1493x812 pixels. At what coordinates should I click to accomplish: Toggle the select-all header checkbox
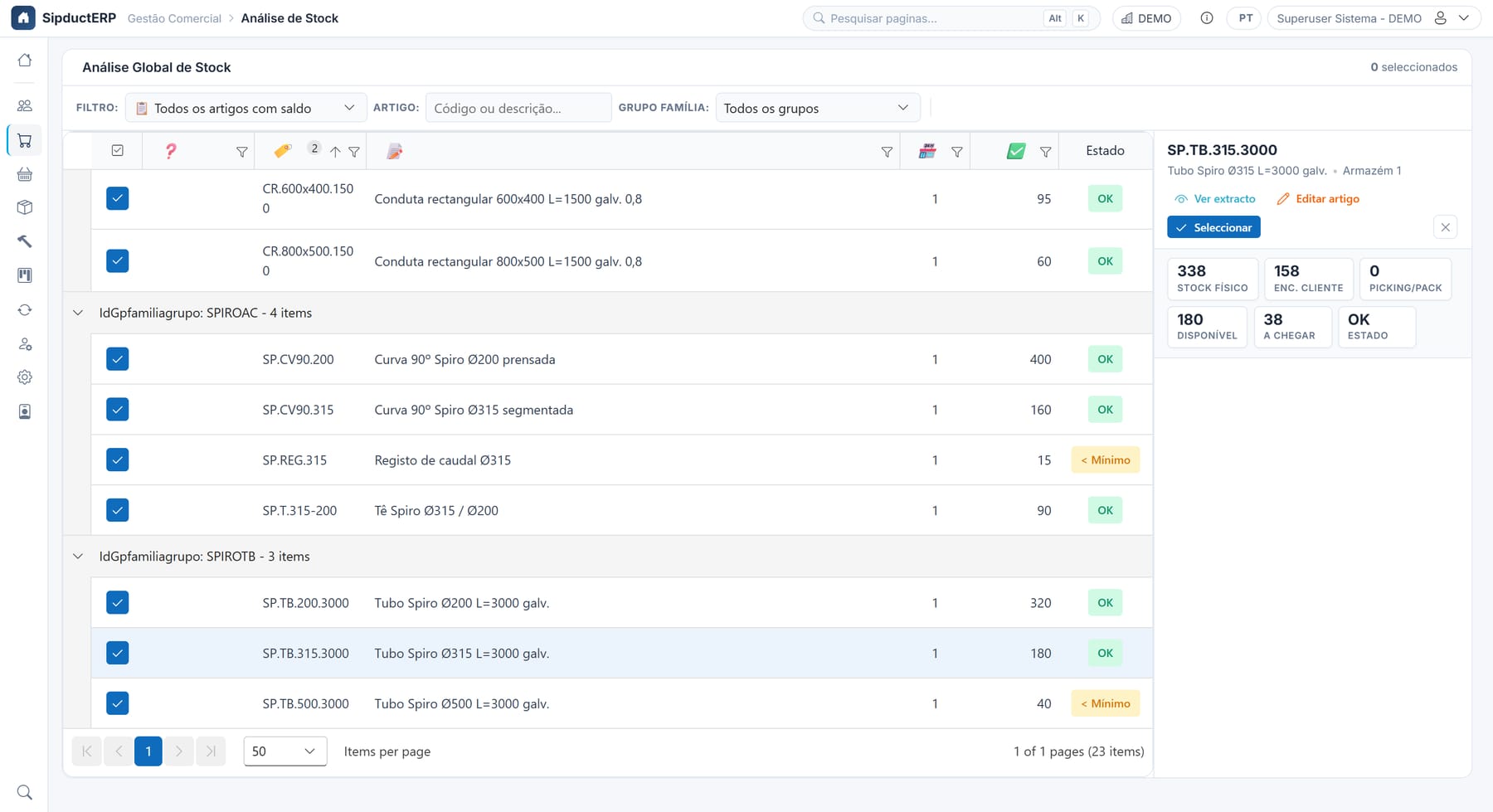(x=118, y=151)
